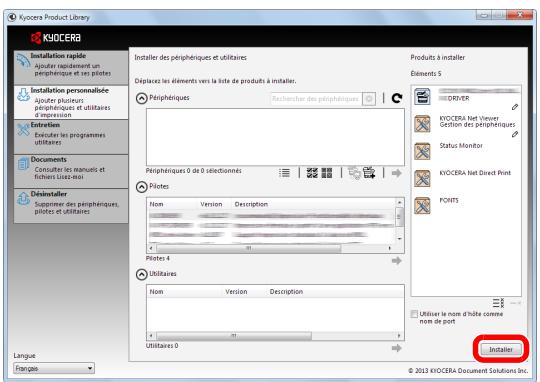The width and height of the screenshot is (540, 382).
Task: Add a custom device with the plus icon
Action: coord(369,173)
